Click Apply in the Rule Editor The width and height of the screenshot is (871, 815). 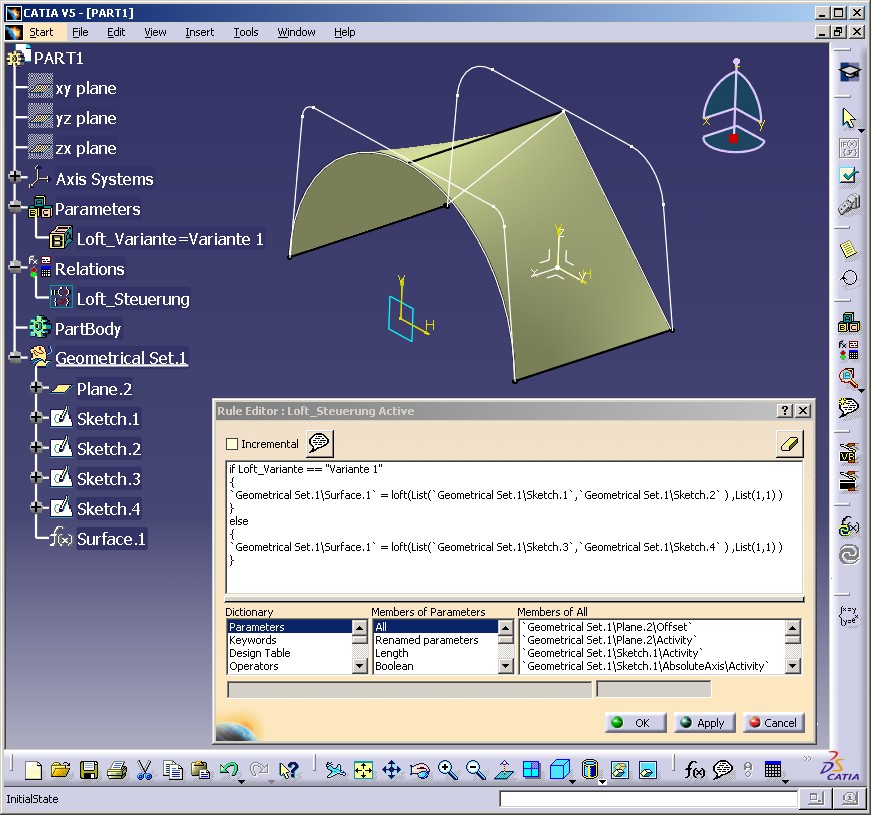704,723
